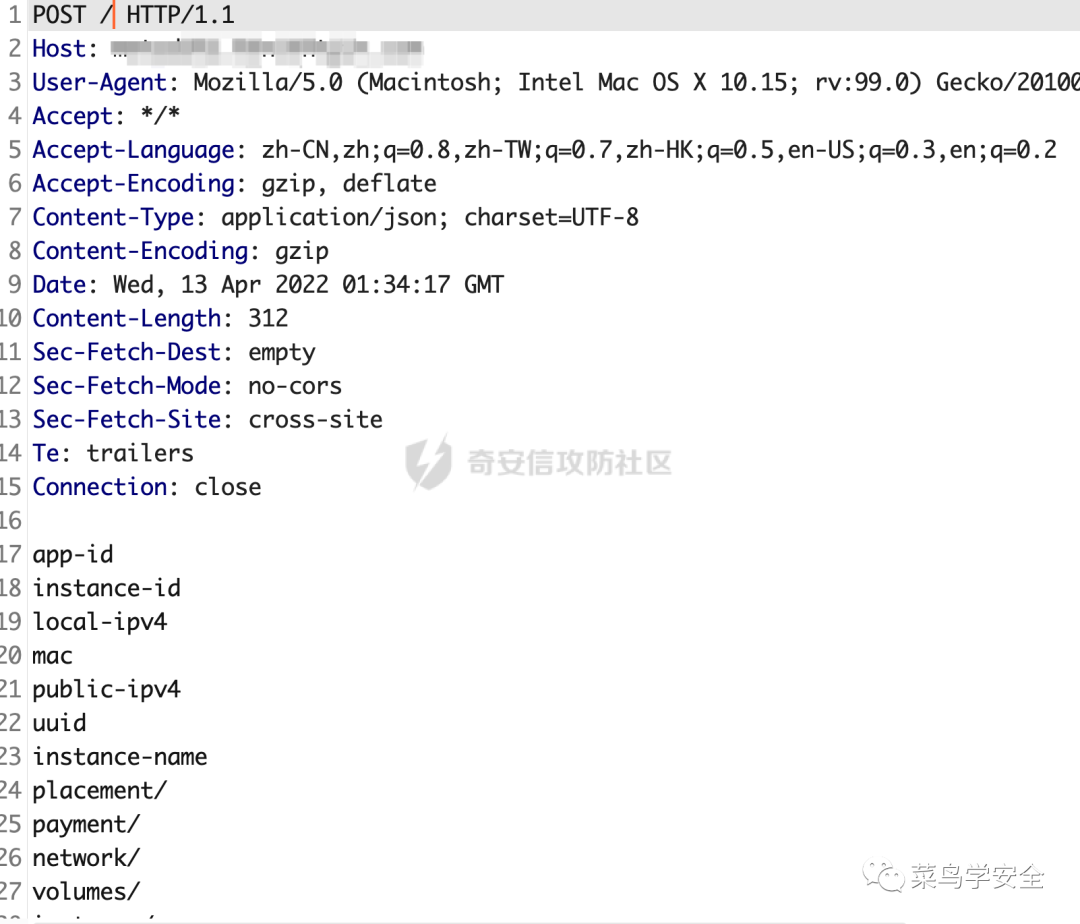Click the '*/*' Accept value
The width and height of the screenshot is (1080, 924).
160,115
